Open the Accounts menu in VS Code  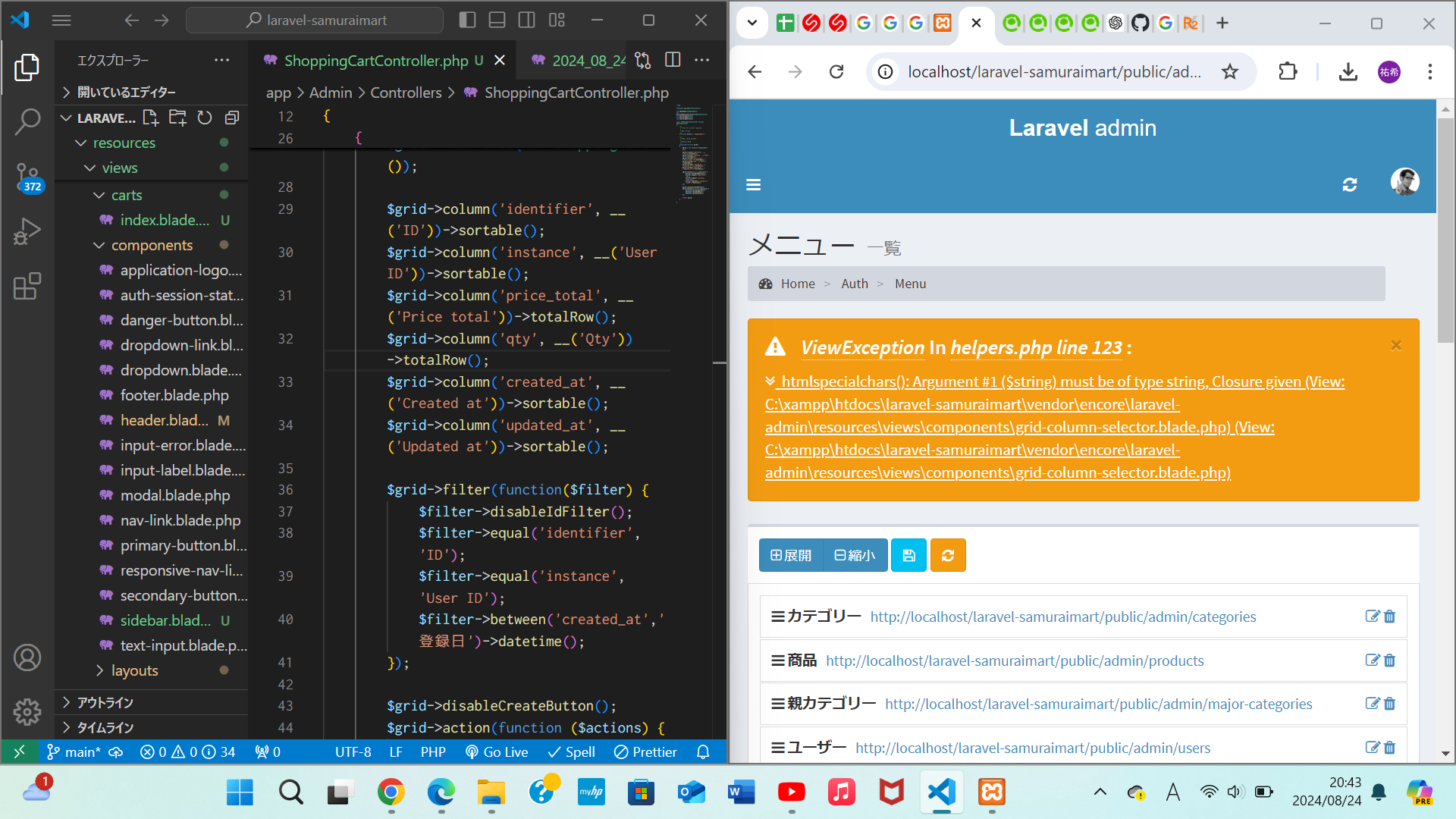(27, 657)
